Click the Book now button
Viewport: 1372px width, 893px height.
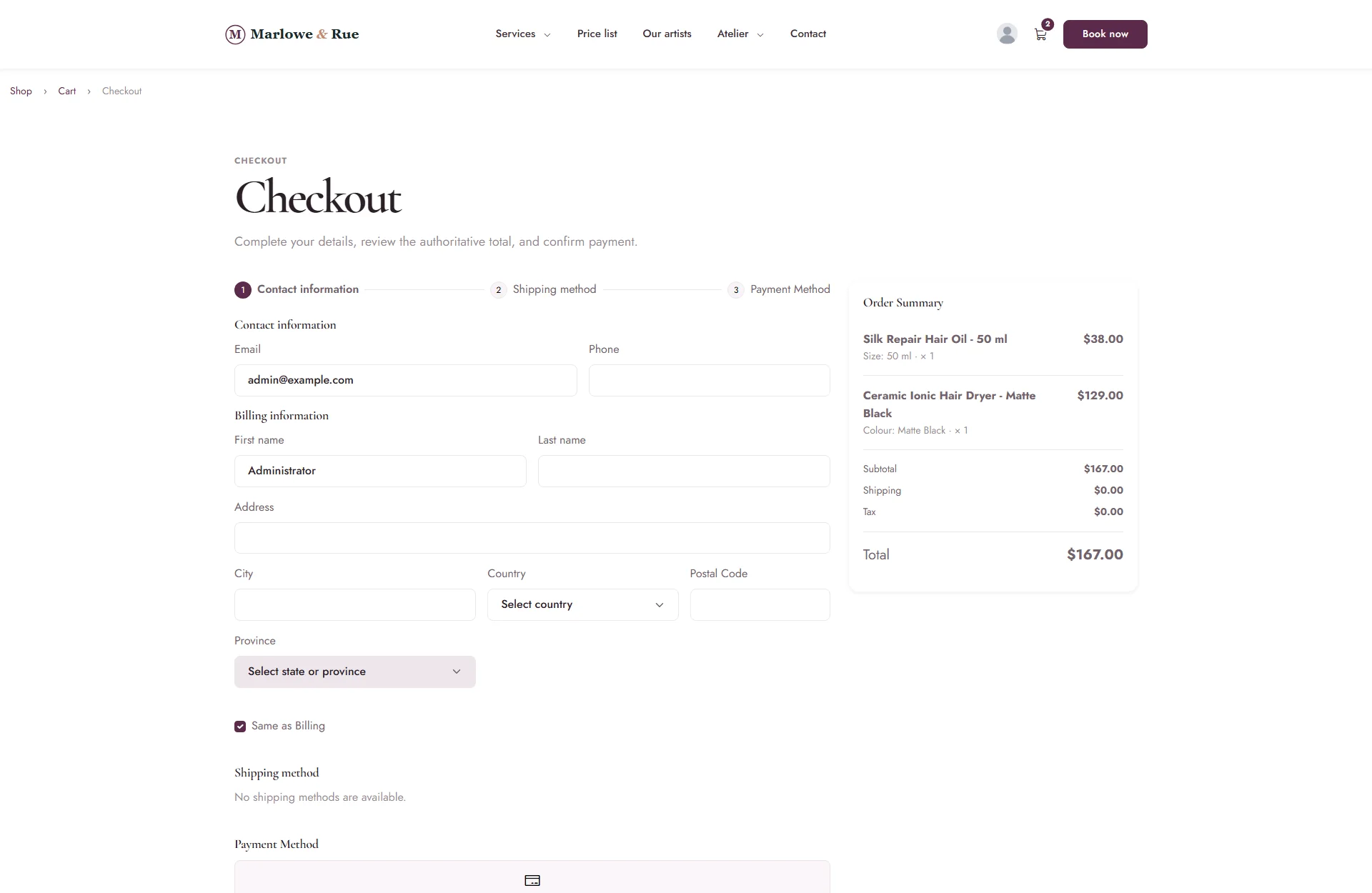(1105, 34)
